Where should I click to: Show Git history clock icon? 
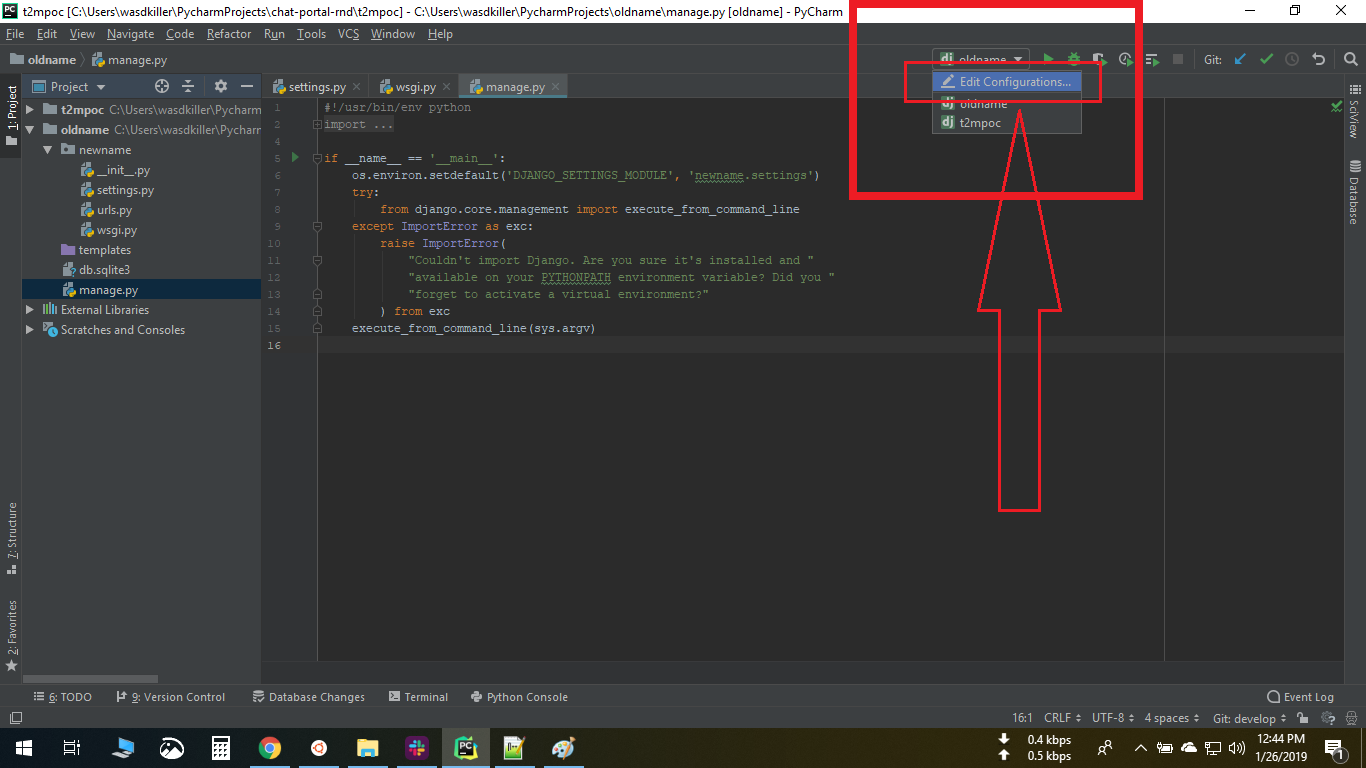pos(1292,60)
